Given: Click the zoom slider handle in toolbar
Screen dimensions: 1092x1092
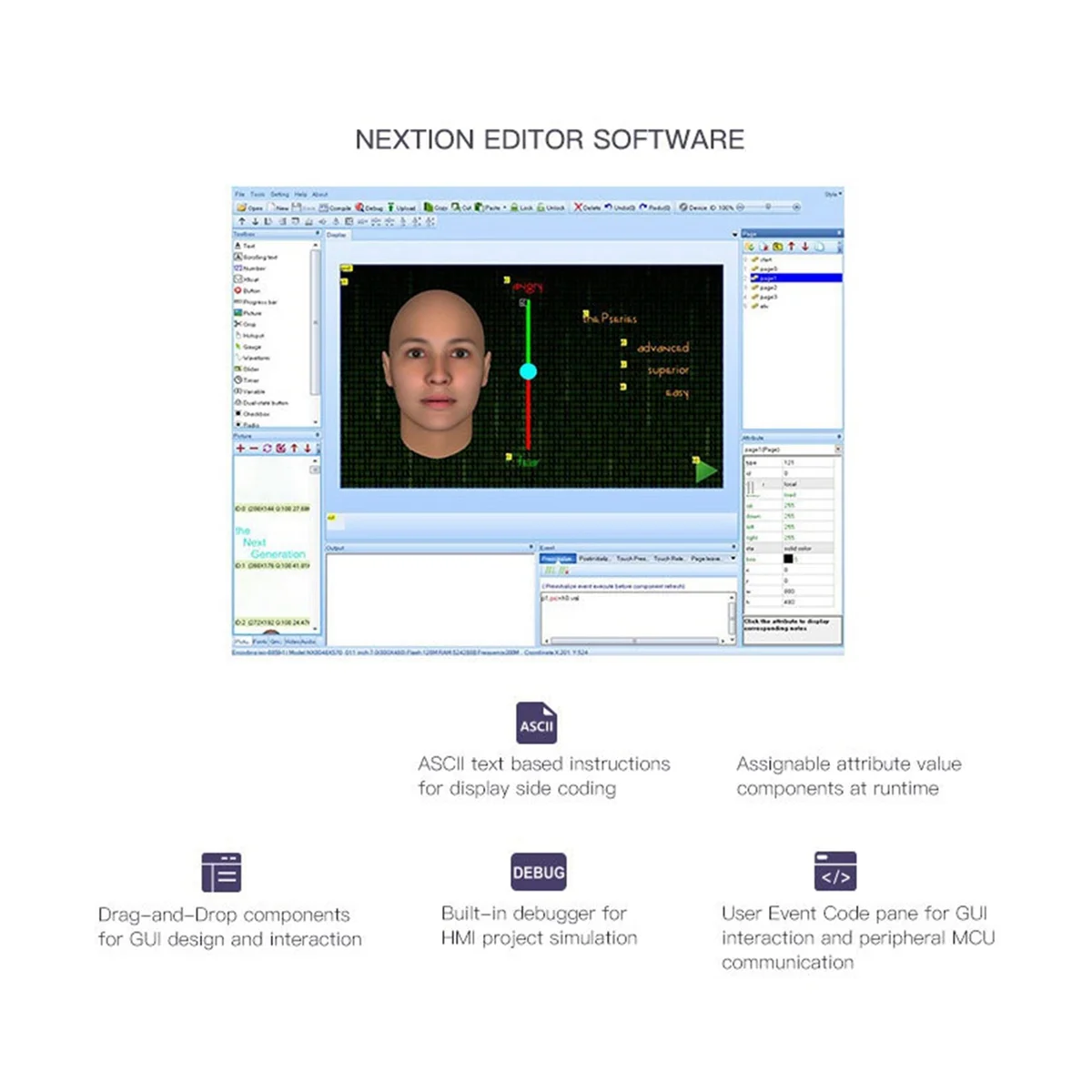Looking at the screenshot, I should 768,207.
